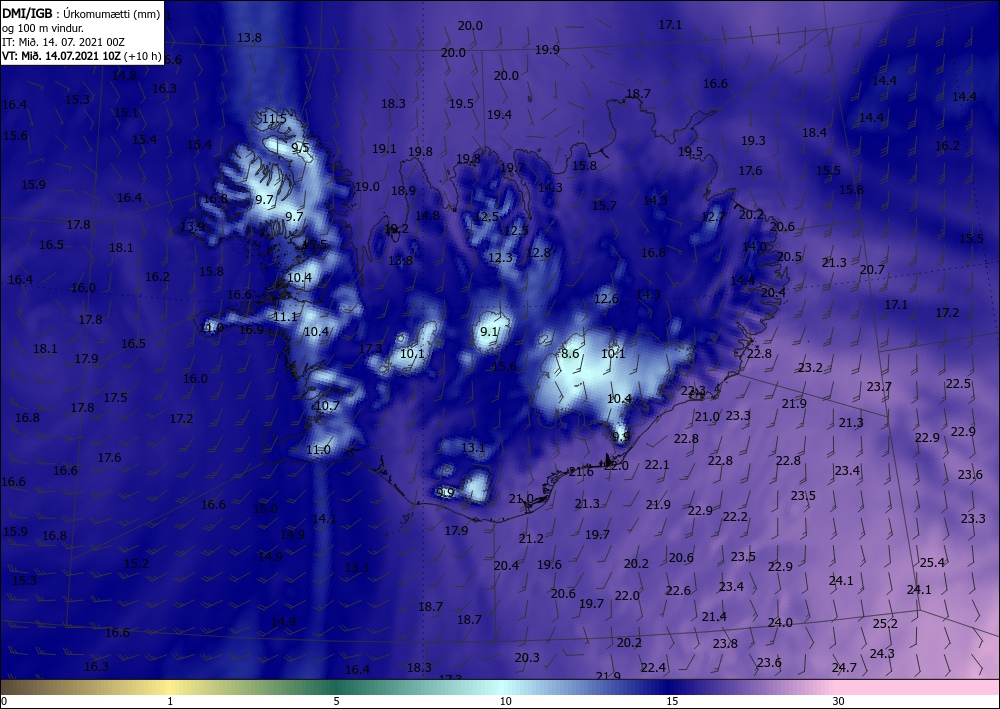Click the map value '19.0'
The height and width of the screenshot is (709, 1000).
pyautogui.click(x=367, y=187)
